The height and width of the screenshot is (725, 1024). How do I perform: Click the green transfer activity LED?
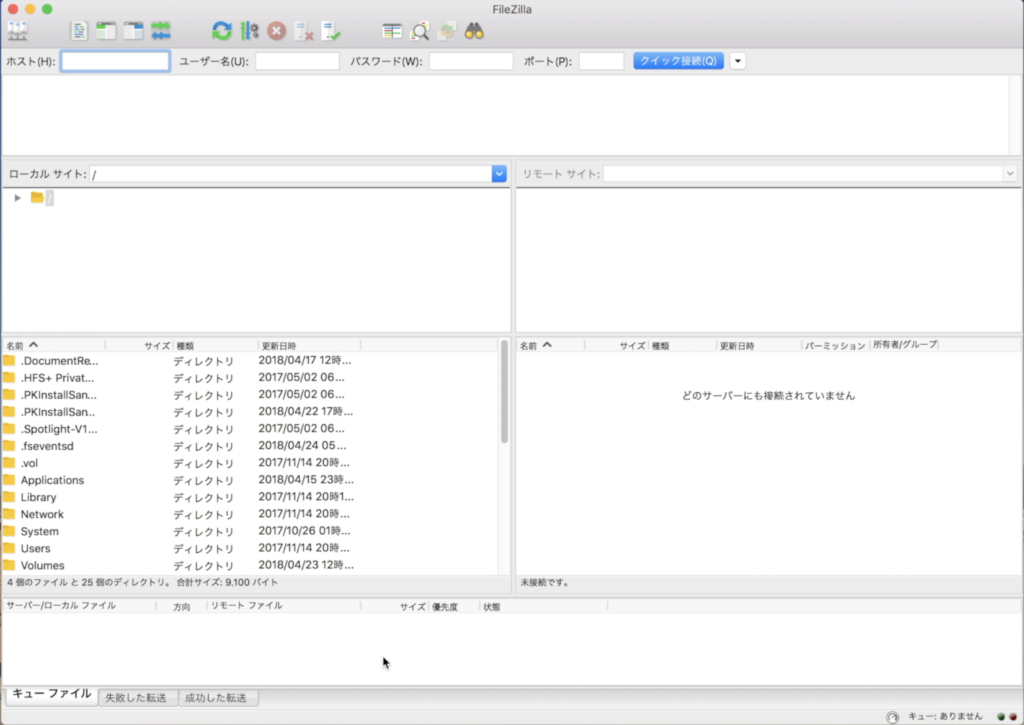click(1001, 717)
